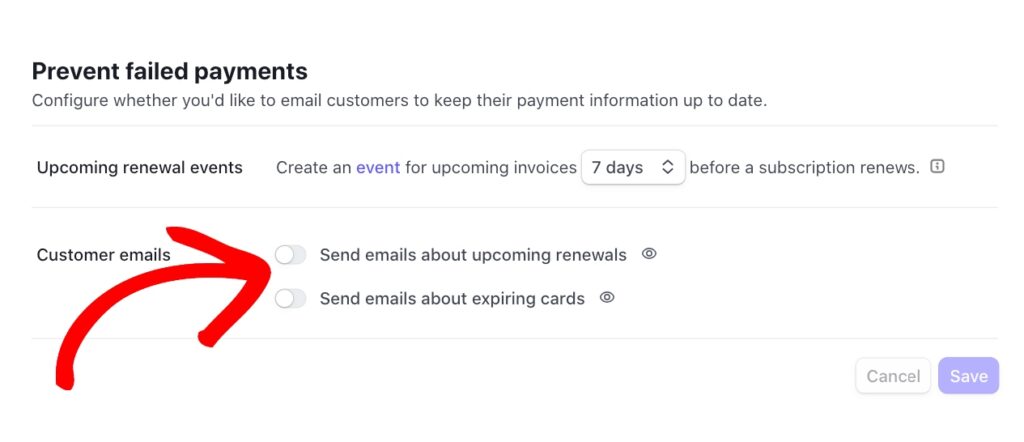1024x442 pixels.
Task: Save the payment settings
Action: 968,376
